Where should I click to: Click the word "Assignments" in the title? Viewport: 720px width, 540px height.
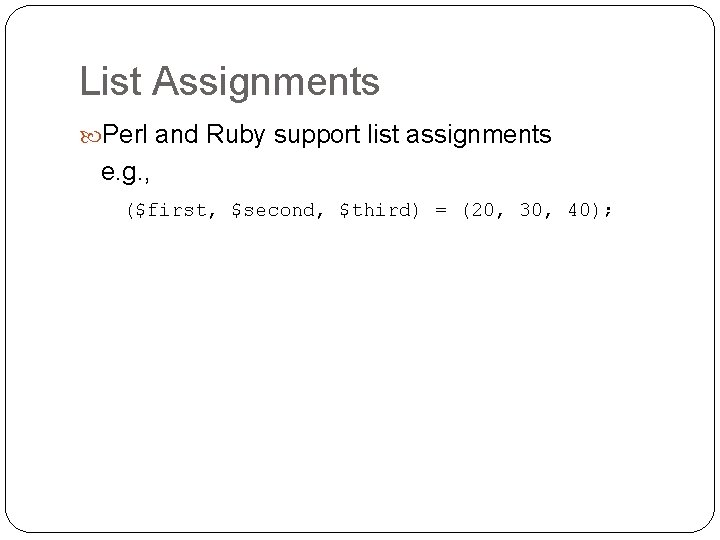266,84
